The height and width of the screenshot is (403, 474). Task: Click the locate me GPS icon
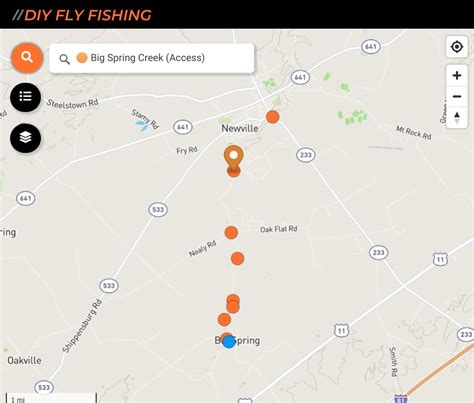click(x=457, y=47)
